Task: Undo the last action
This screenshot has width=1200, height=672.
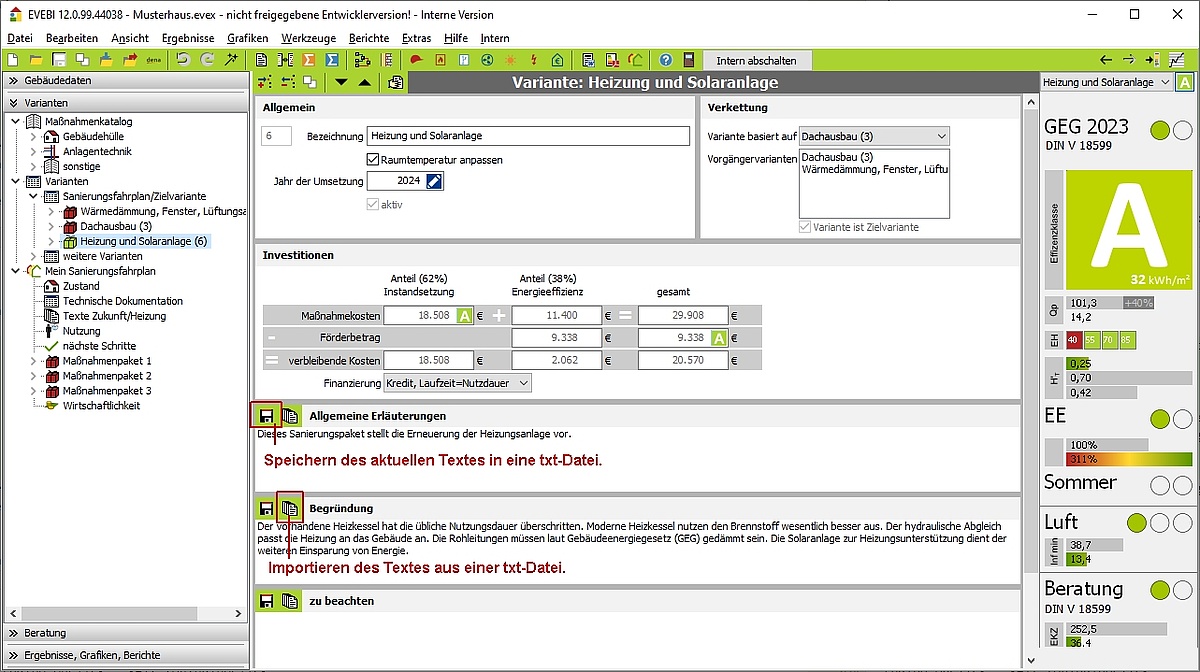Action: click(x=183, y=60)
